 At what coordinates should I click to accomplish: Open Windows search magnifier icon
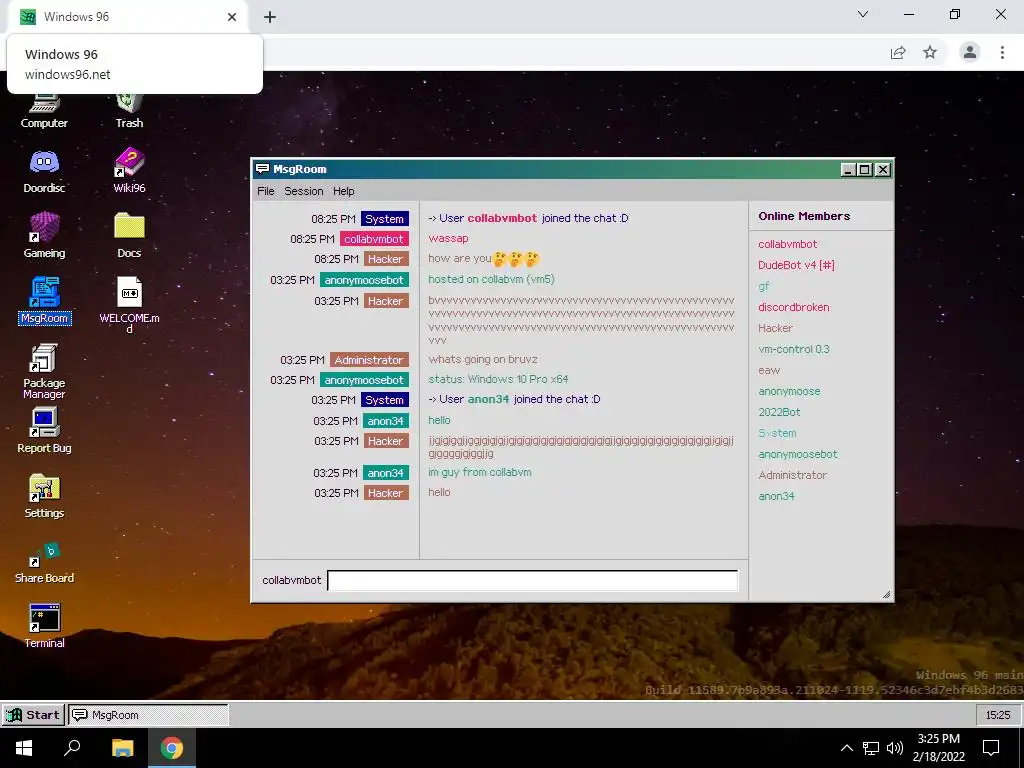[72, 748]
